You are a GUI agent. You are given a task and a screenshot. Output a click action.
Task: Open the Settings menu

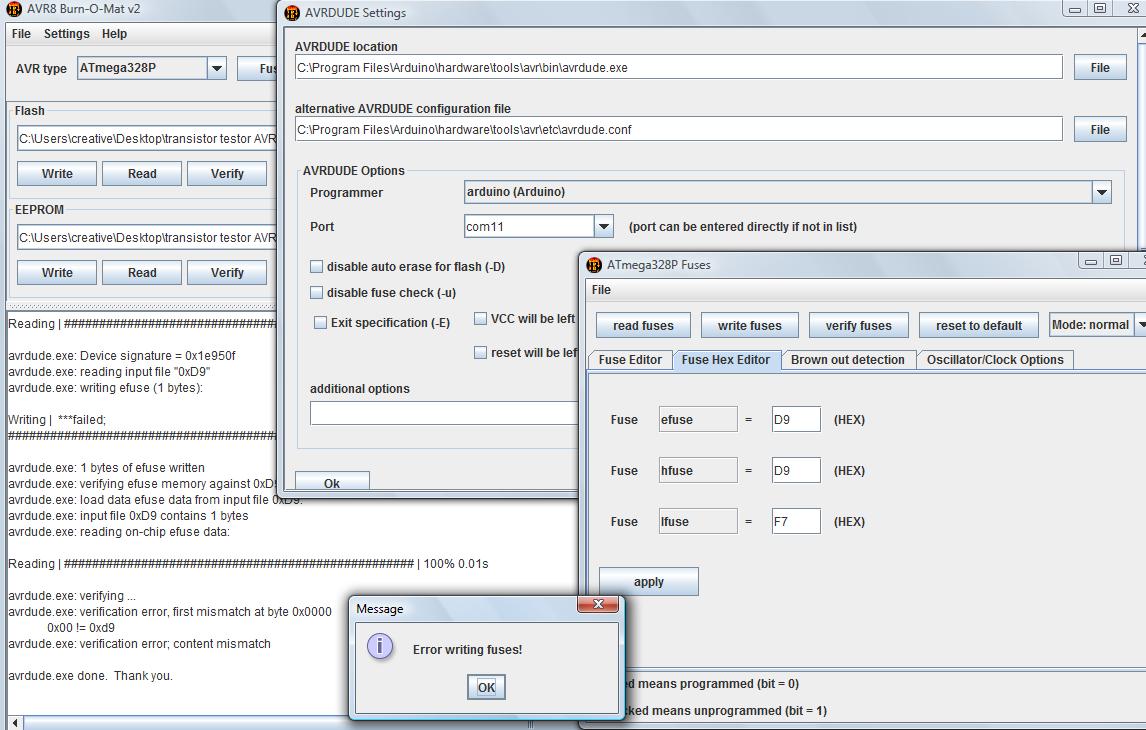67,34
